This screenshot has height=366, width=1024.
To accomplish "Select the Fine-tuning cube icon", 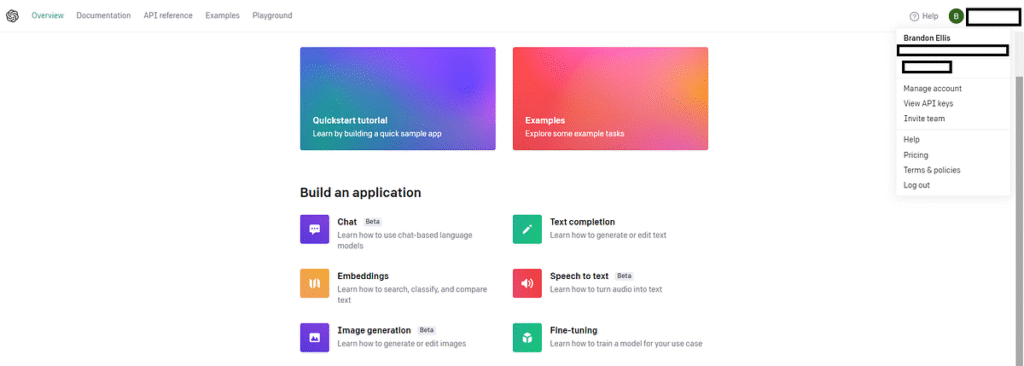I will (527, 337).
